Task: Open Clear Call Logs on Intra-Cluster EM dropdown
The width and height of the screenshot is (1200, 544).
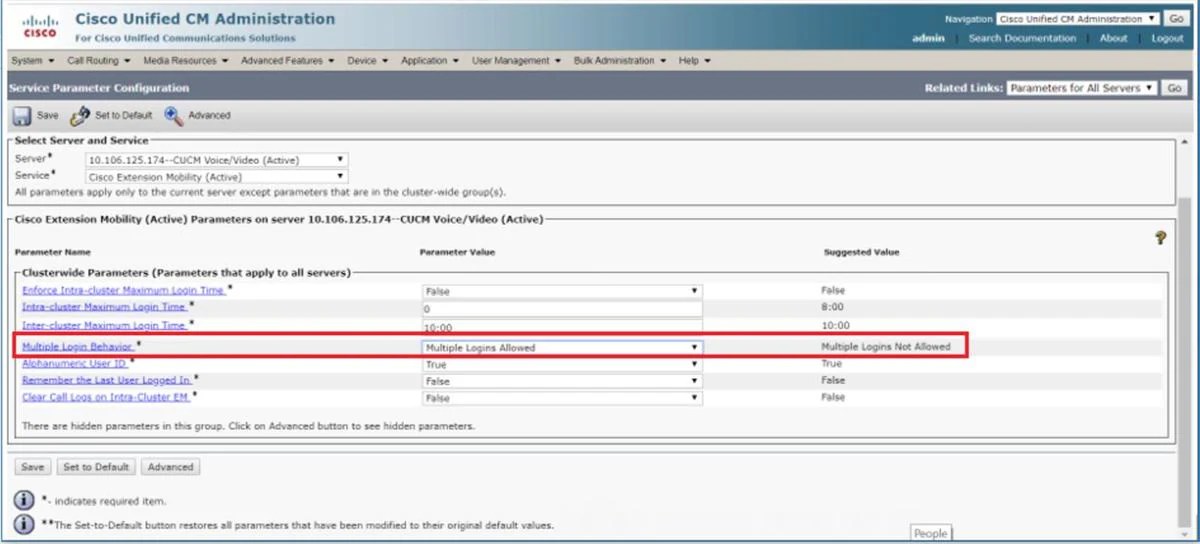Action: pyautogui.click(x=562, y=398)
